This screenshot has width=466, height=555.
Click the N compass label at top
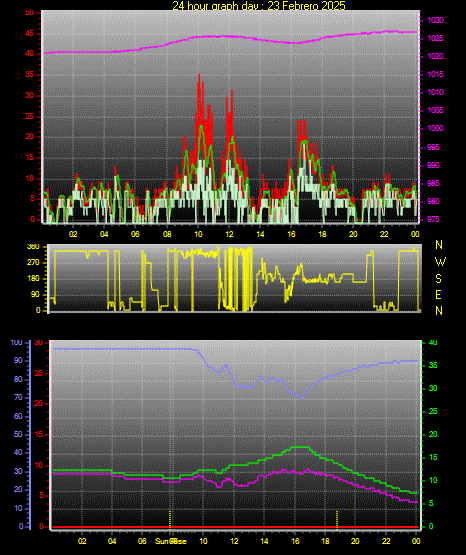point(439,245)
